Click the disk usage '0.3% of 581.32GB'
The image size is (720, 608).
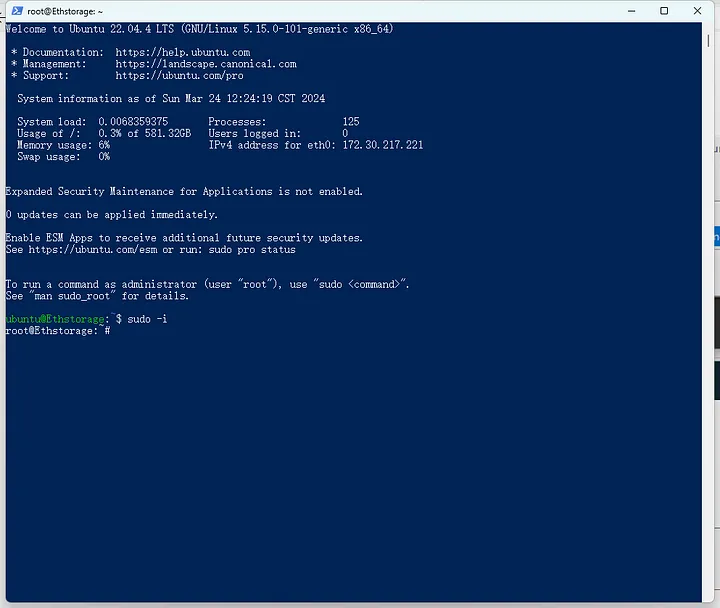click(x=145, y=133)
